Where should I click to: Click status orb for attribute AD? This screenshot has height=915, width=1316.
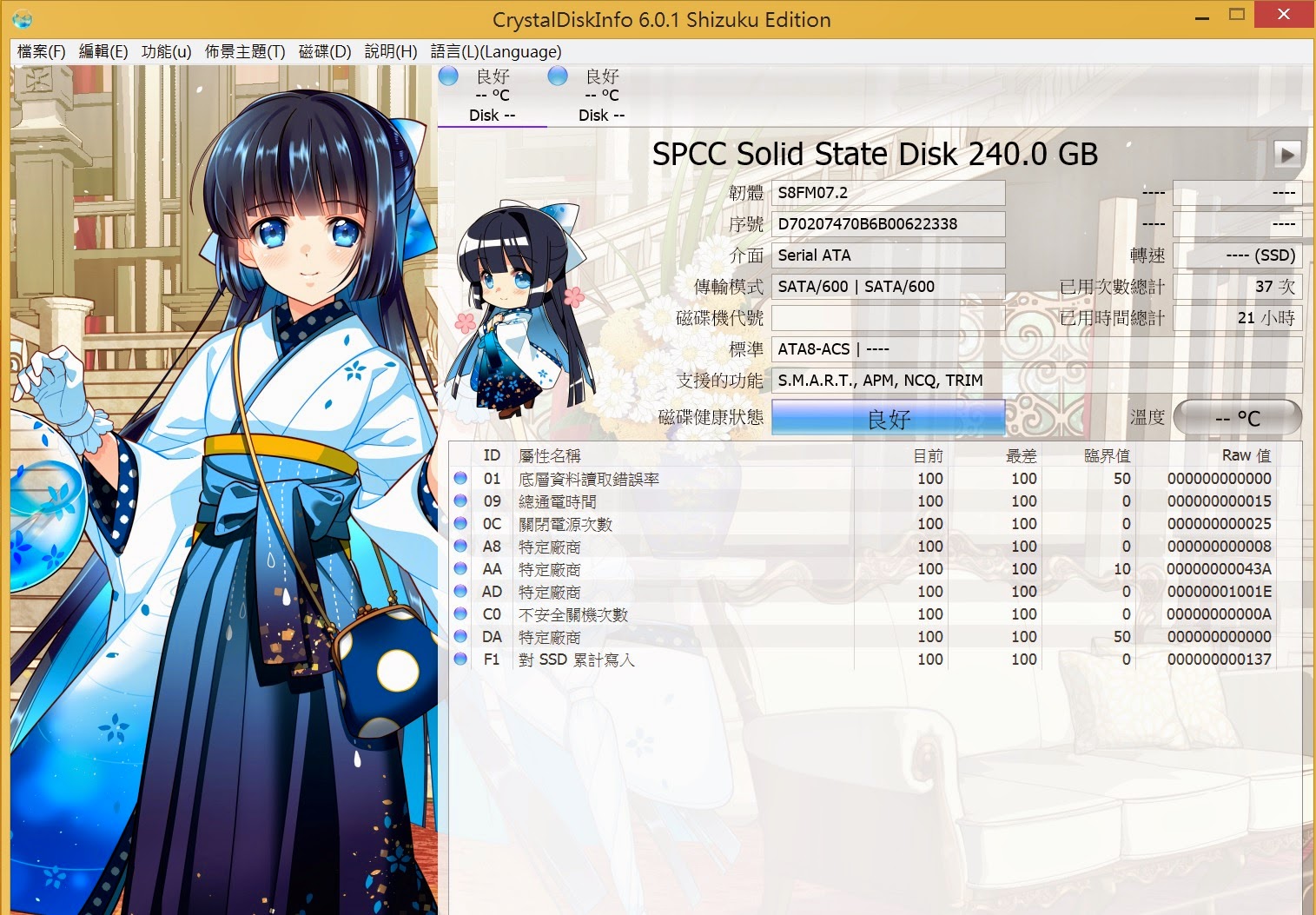point(460,591)
